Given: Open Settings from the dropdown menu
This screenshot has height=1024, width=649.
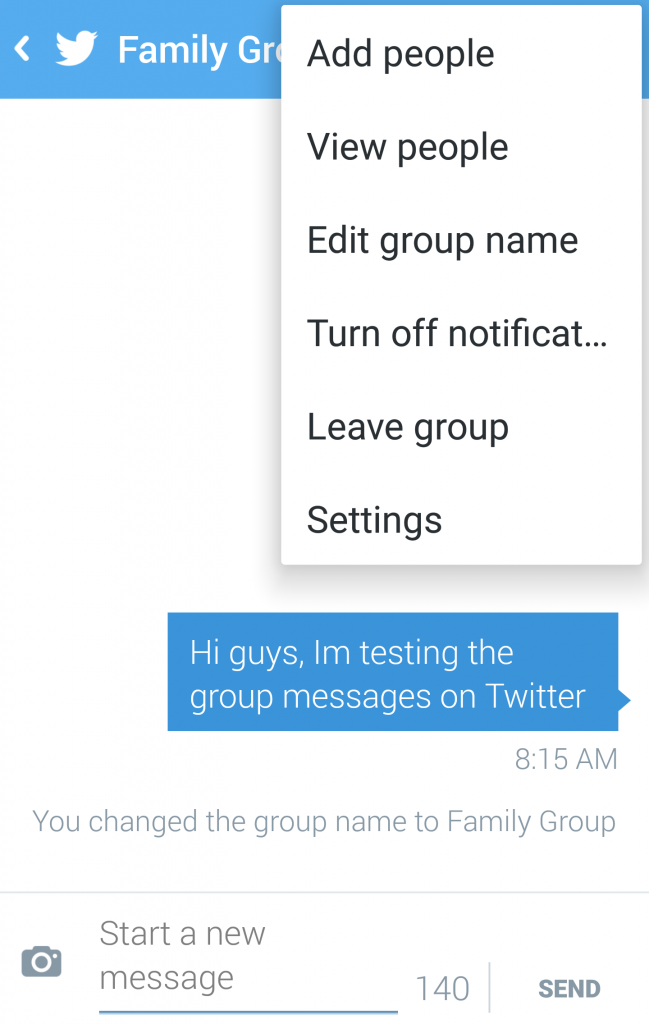Looking at the screenshot, I should (461, 520).
